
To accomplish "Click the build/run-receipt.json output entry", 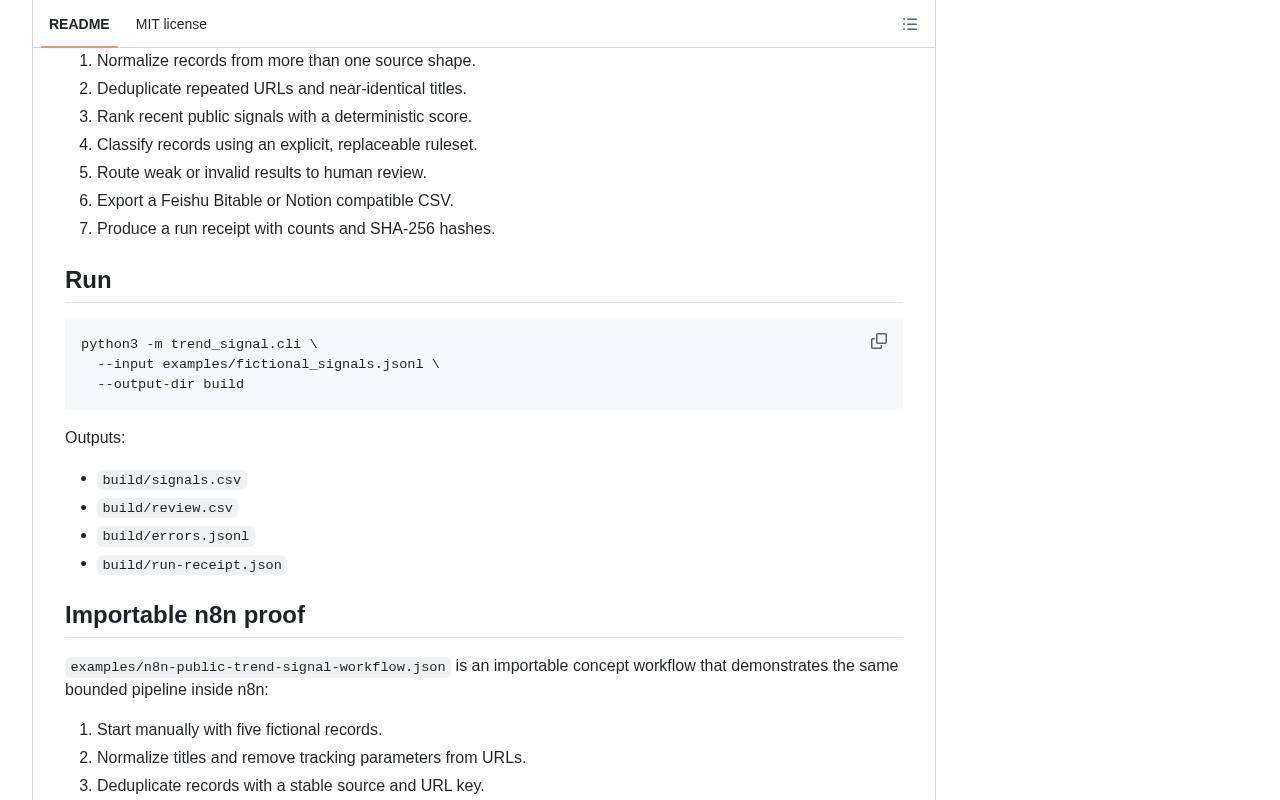I will click(x=192, y=565).
